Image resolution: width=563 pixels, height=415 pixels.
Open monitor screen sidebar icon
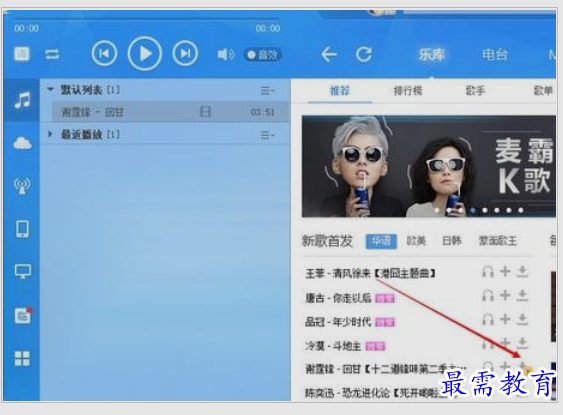coord(22,271)
